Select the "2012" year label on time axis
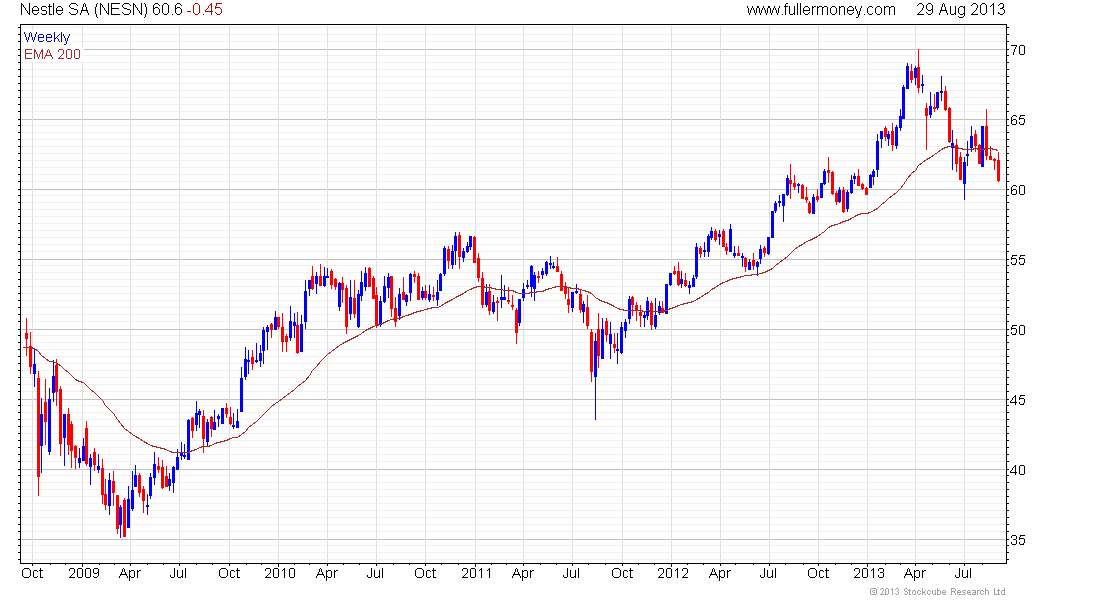The width and height of the screenshot is (1100, 600). coord(673,573)
